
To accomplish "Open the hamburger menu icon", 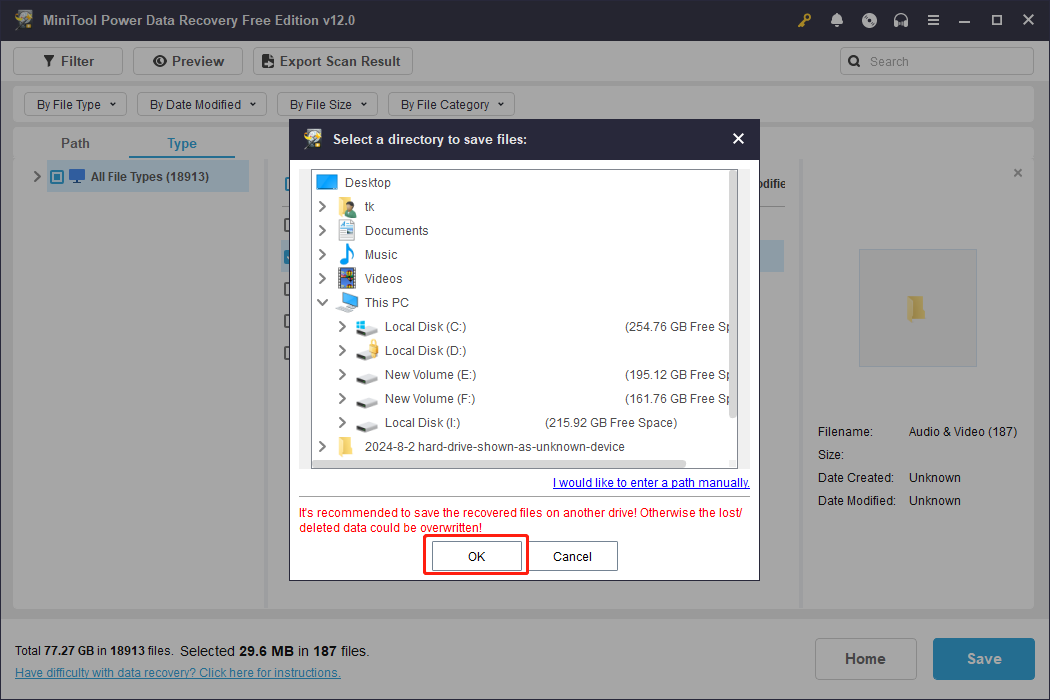I will (933, 20).
